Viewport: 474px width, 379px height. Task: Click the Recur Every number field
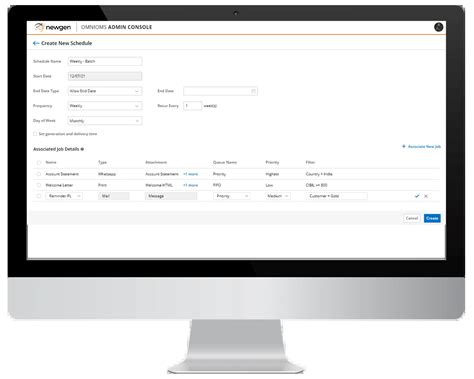(x=192, y=106)
